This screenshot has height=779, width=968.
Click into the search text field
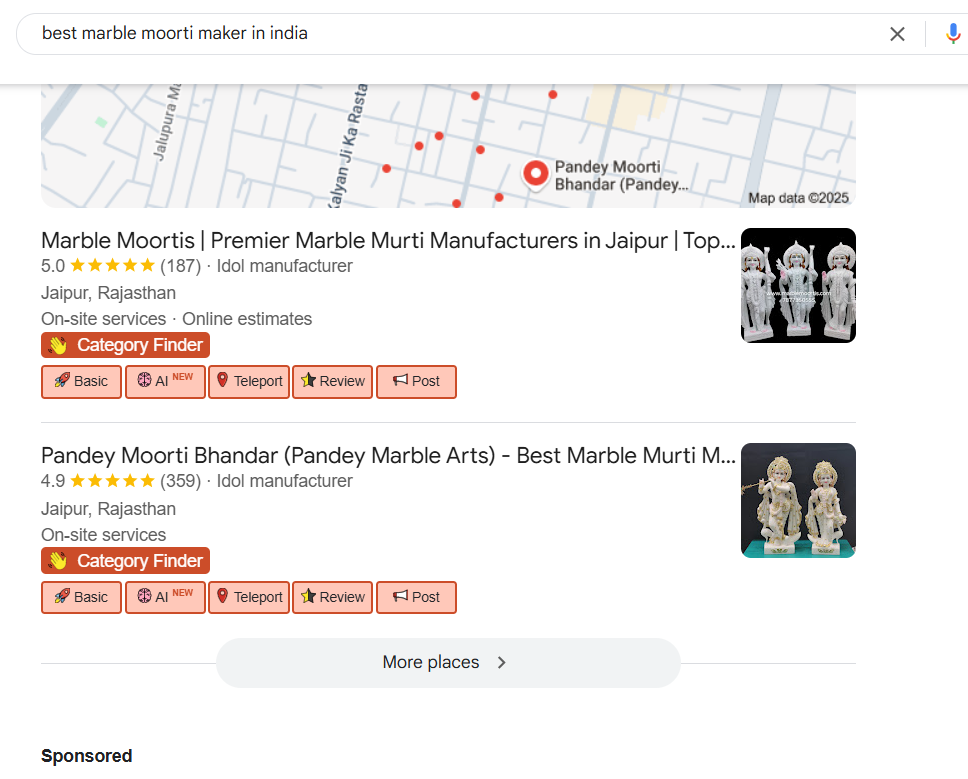pyautogui.click(x=450, y=34)
